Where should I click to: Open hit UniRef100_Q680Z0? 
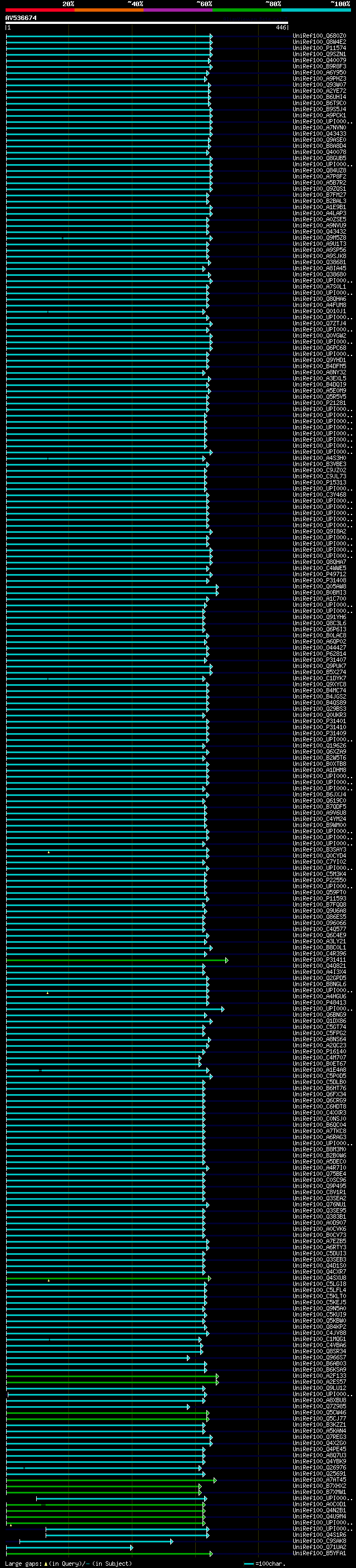(x=319, y=36)
